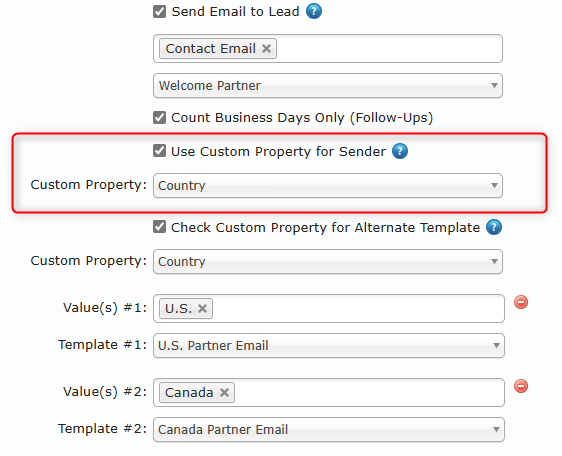Open the Template #2 Canada Partner Email dropdown
562x456 pixels.
coord(329,429)
